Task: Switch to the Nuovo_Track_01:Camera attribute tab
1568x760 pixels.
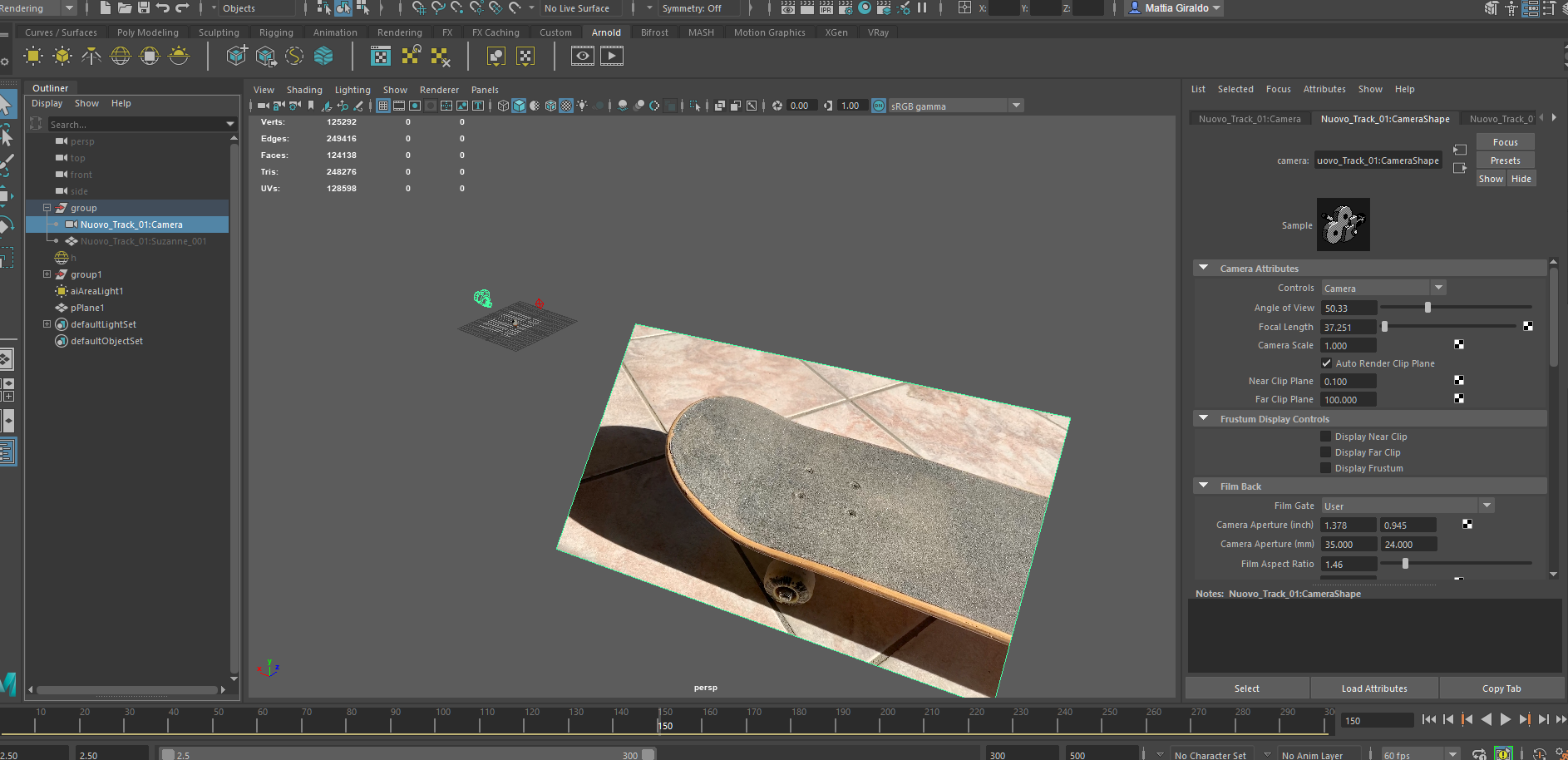Action: [x=1250, y=118]
